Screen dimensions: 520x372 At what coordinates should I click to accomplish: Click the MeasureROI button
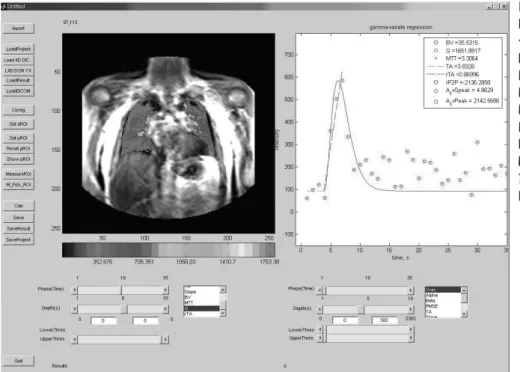coord(18,174)
